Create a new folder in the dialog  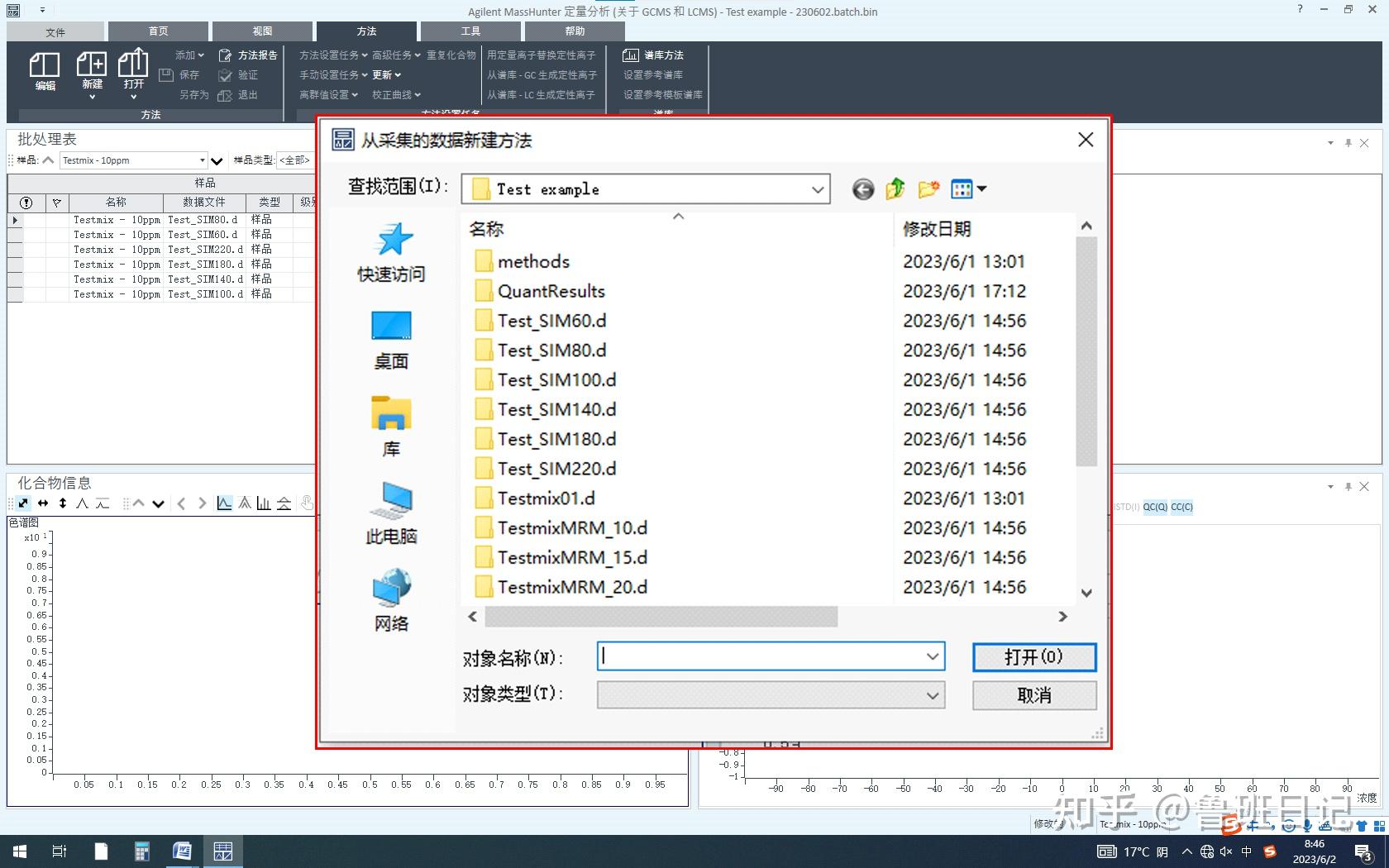pyautogui.click(x=928, y=189)
